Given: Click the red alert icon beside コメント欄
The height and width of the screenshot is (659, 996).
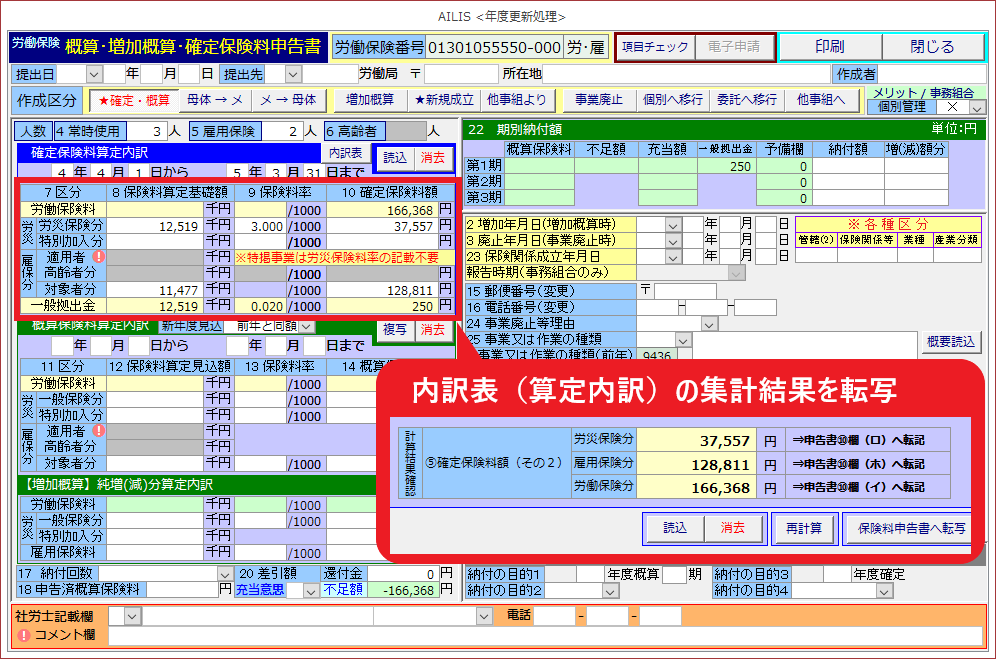Looking at the screenshot, I should (24, 636).
